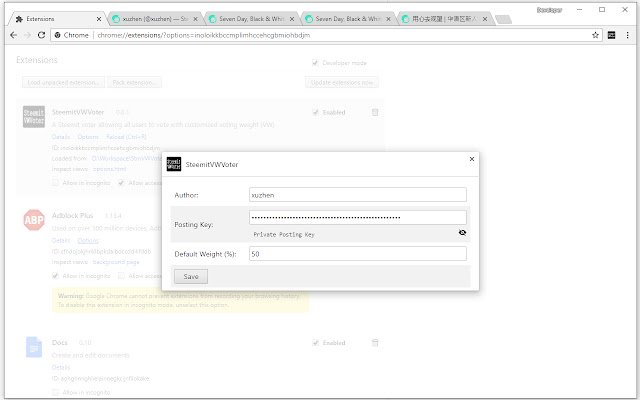The image size is (640, 400).
Task: Go forward using the browser forward arrow
Action: point(27,35)
